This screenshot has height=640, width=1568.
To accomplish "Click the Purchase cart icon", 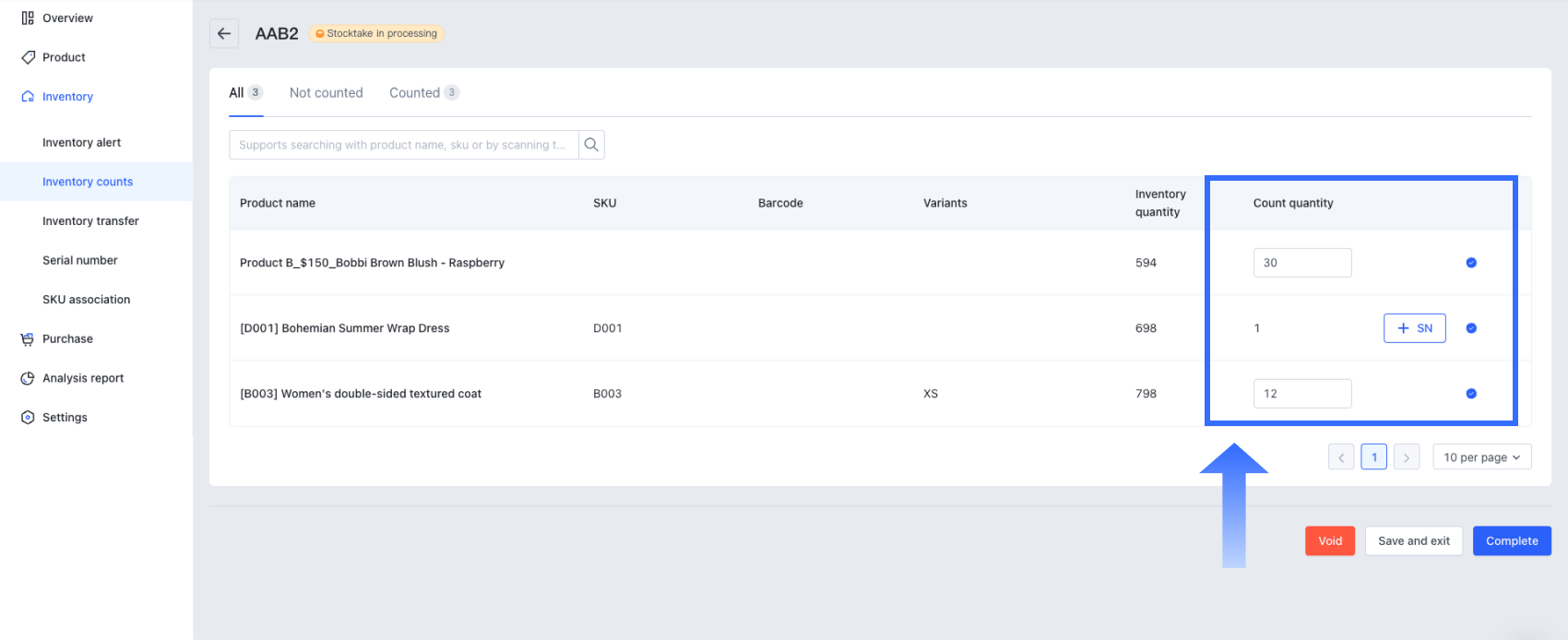I will [28, 339].
